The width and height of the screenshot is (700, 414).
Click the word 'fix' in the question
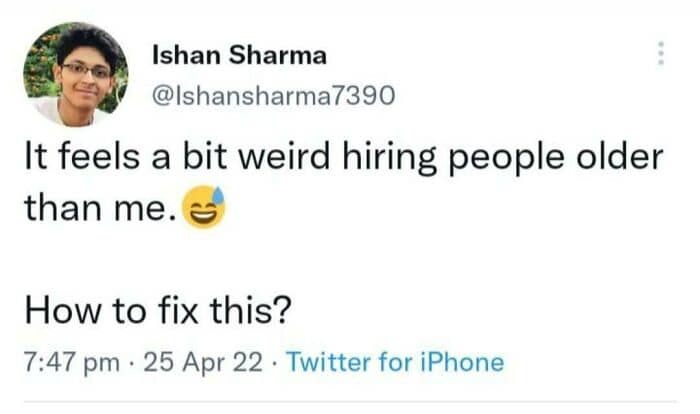pyautogui.click(x=175, y=313)
